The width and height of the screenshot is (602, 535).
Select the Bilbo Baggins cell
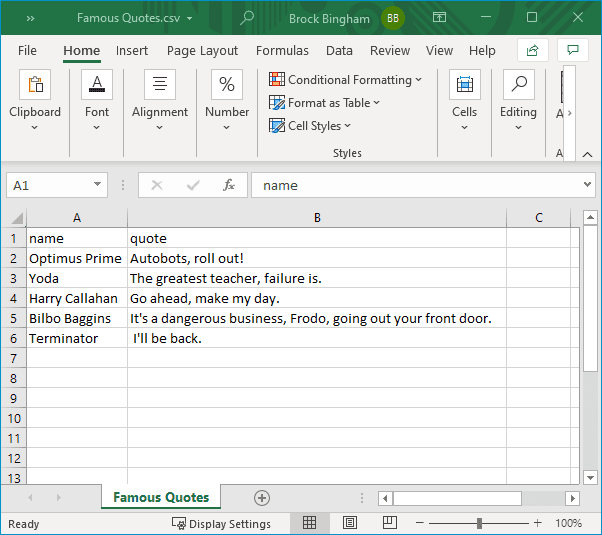click(x=77, y=318)
